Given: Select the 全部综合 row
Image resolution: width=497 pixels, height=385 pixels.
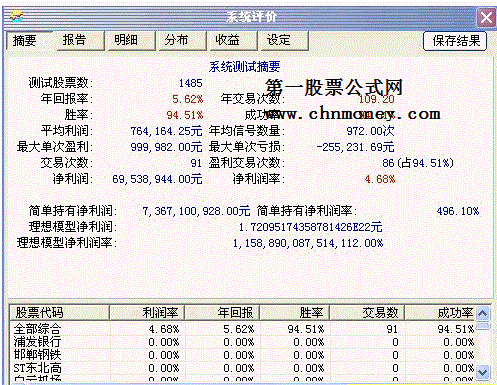Looking at the screenshot, I should 243,329.
